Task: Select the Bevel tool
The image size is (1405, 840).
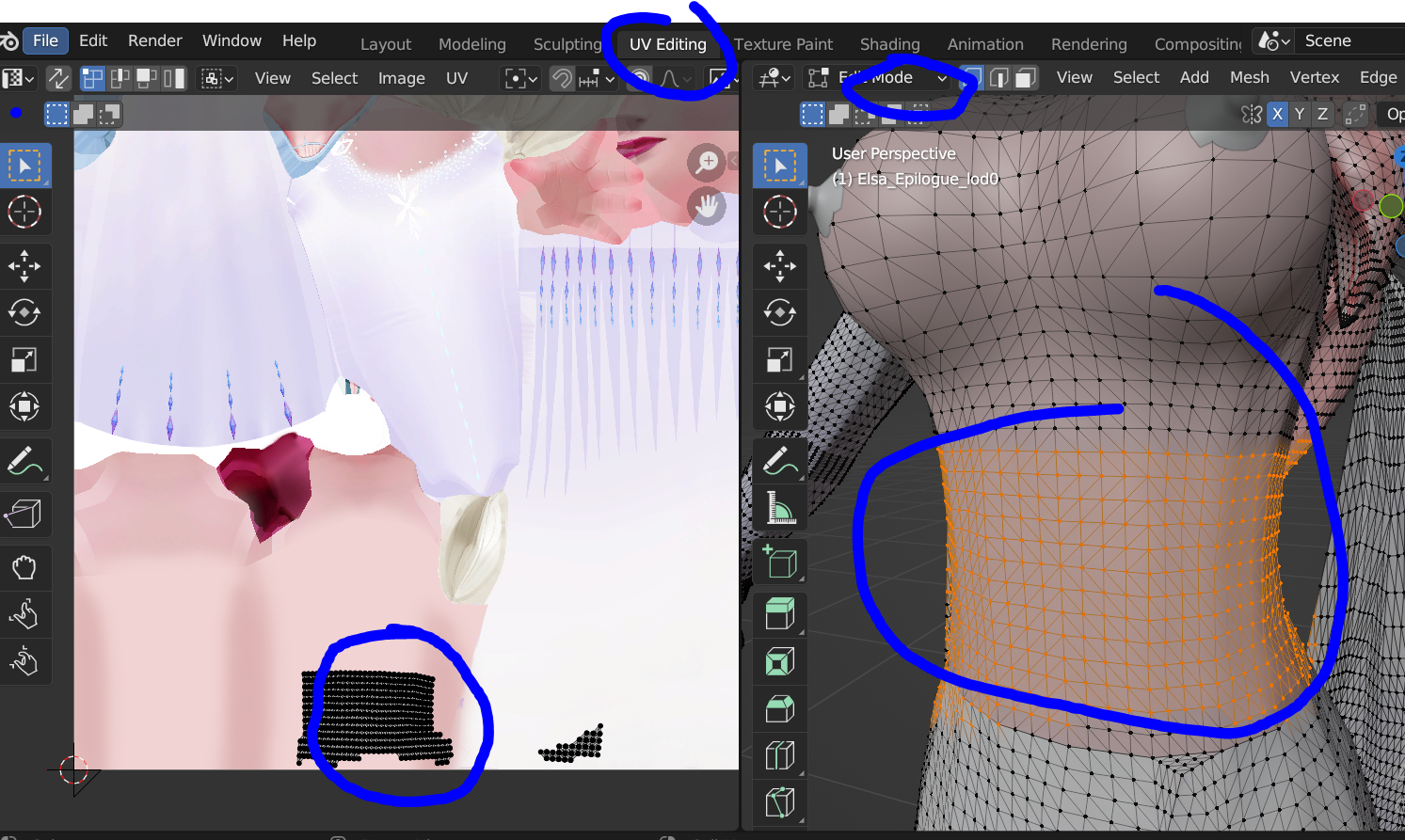Action: (x=780, y=708)
